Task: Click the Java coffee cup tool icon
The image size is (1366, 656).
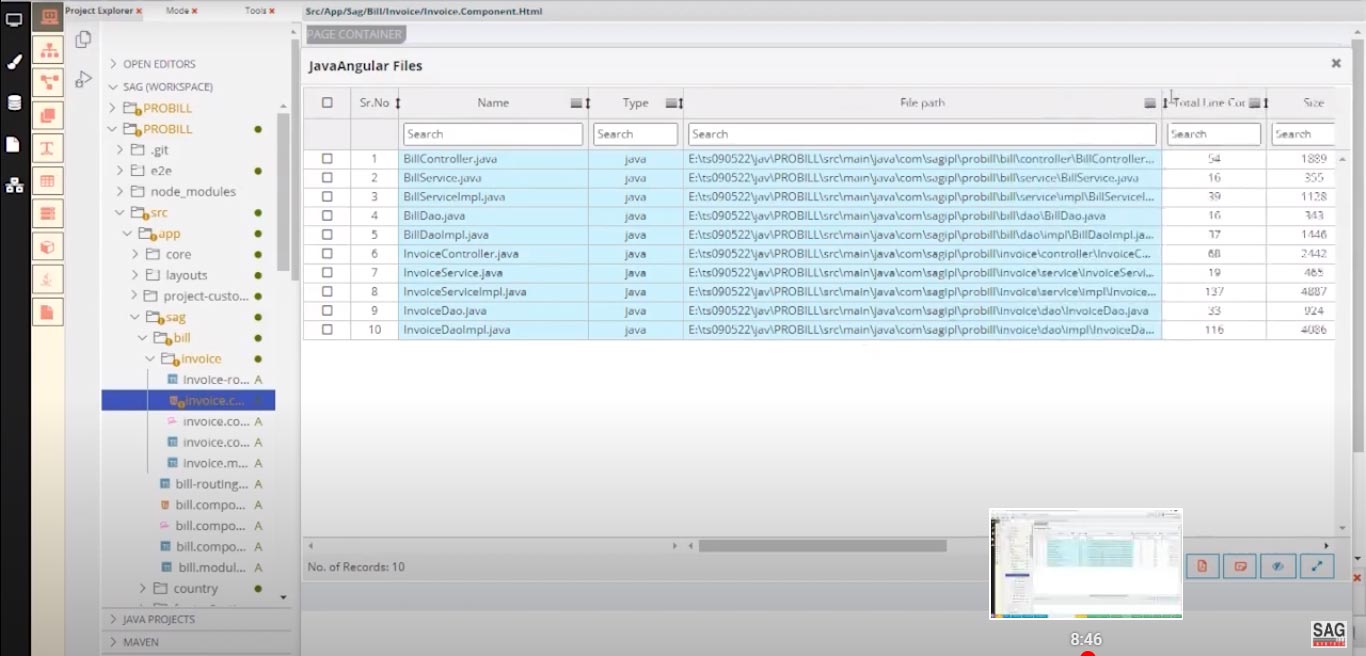Action: click(x=47, y=279)
